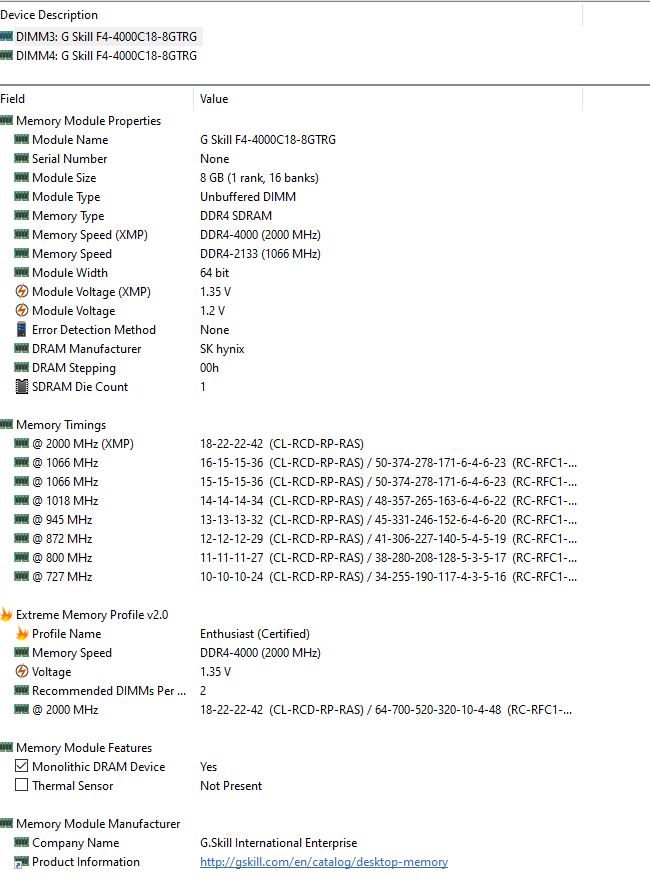Click the DRAM Manufacturer row icon
Viewport: 650px width, 894px height.
tap(22, 348)
